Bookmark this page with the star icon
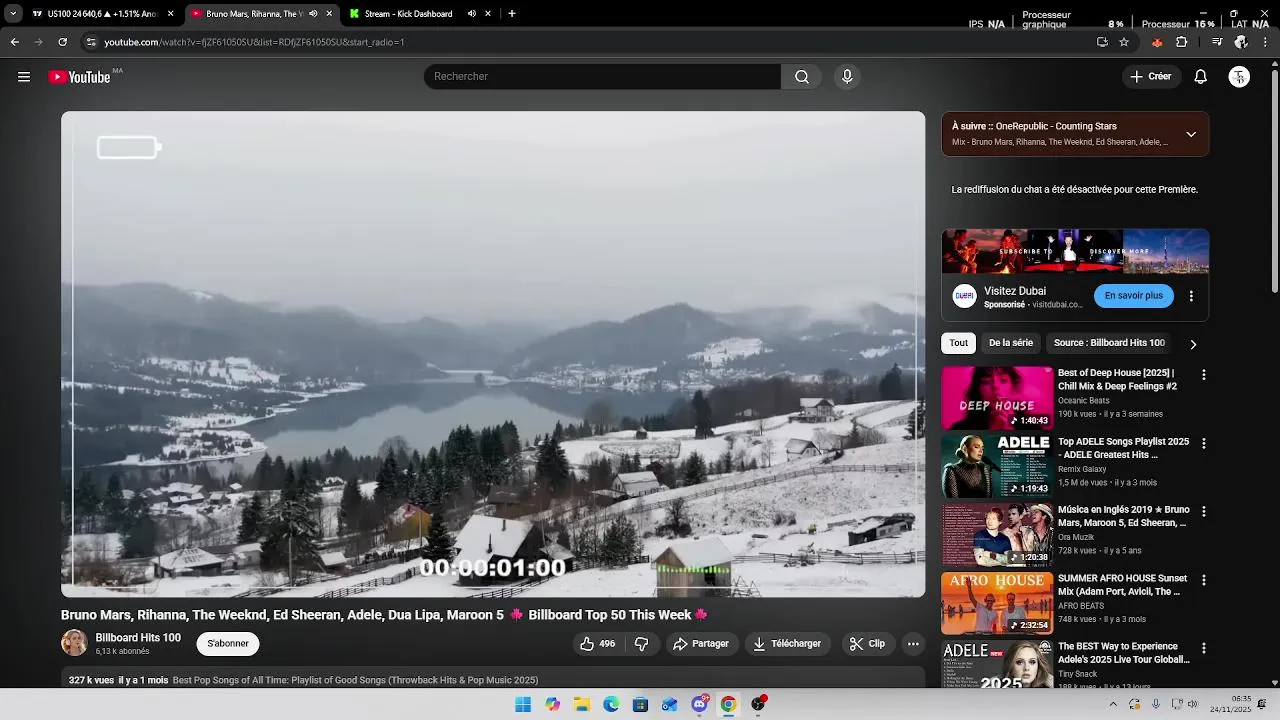The height and width of the screenshot is (720, 1280). point(1124,42)
